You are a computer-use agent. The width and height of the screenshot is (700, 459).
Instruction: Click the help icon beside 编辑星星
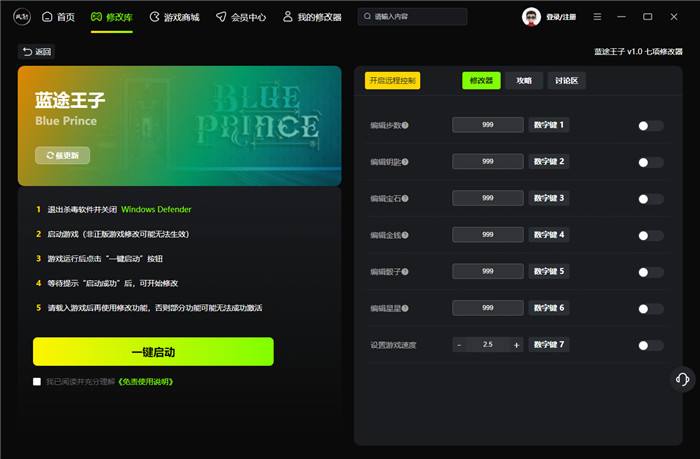[405, 309]
